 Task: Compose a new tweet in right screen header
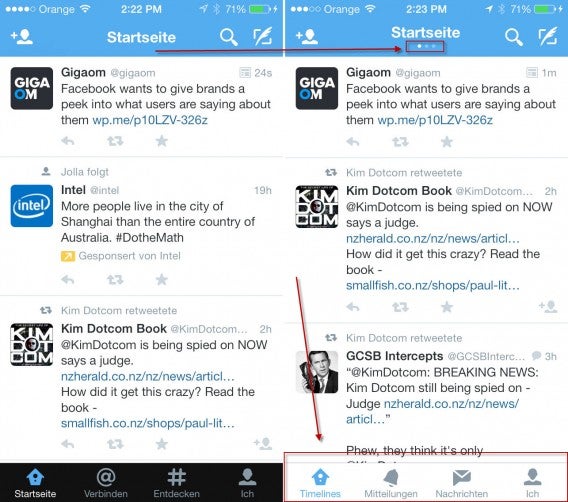tap(548, 36)
